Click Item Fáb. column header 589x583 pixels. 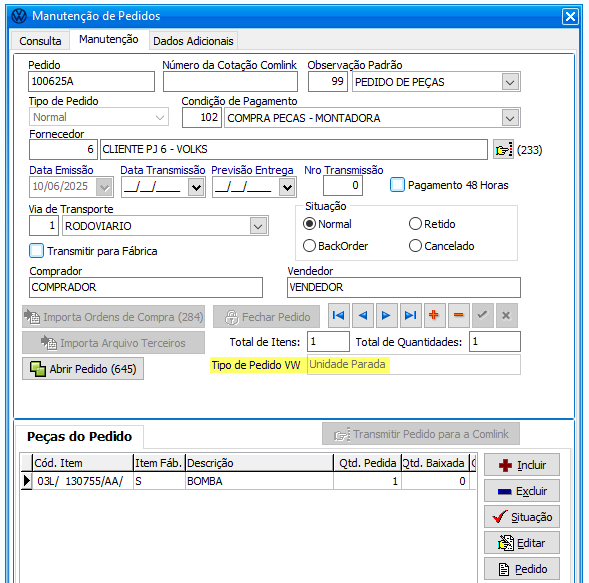click(159, 463)
